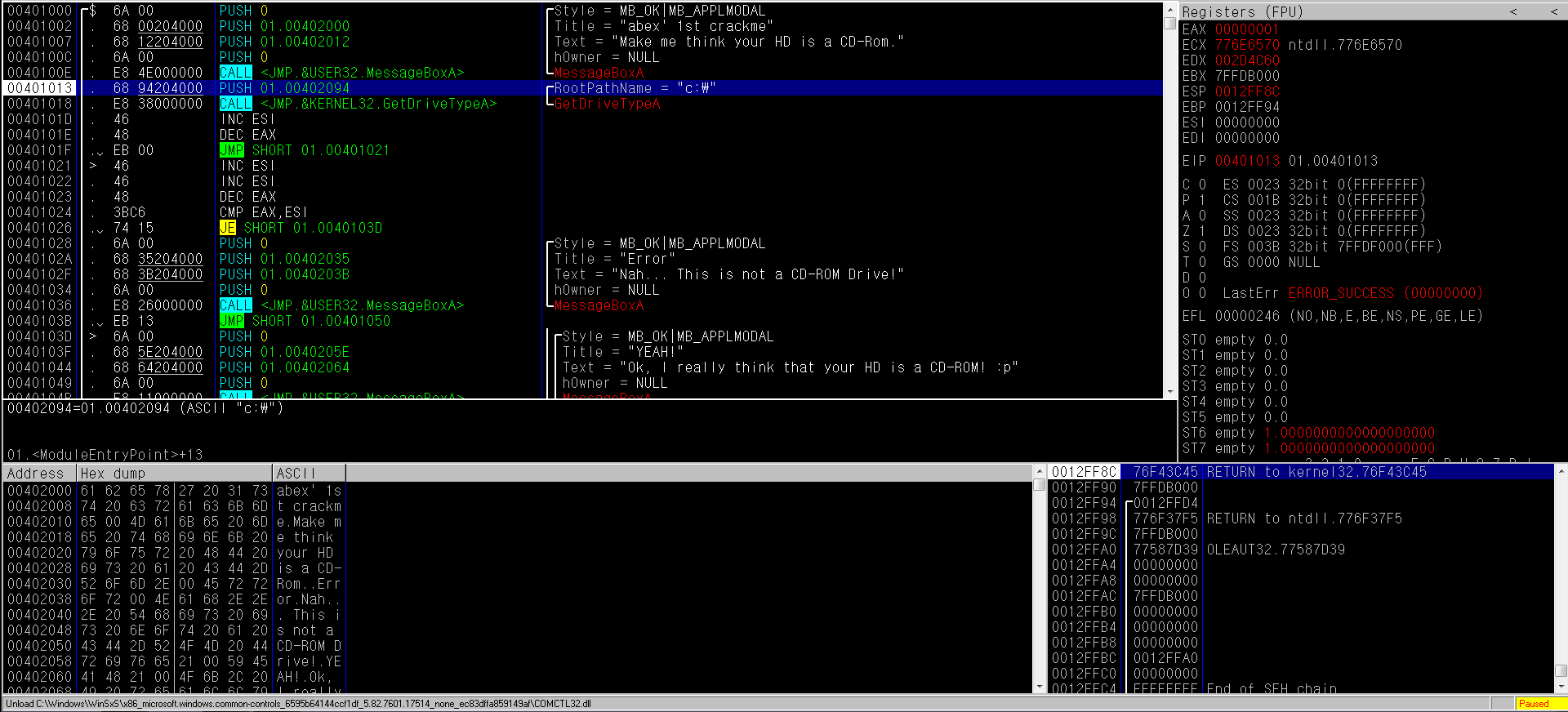The width and height of the screenshot is (1568, 712).
Task: Select the EBX register value 7FFDB000
Action: pos(1247,76)
